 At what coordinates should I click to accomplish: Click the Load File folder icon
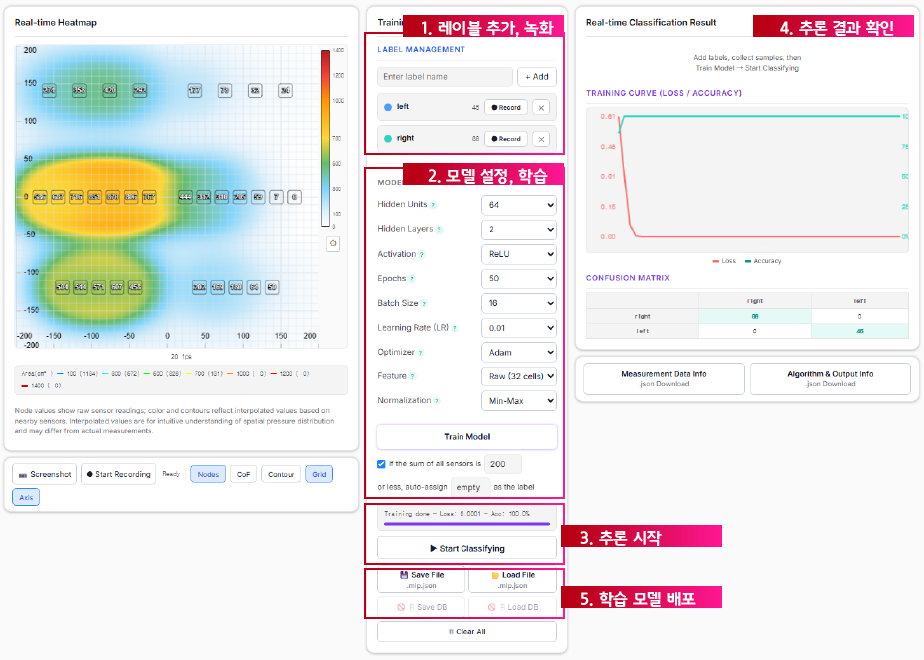(x=495, y=575)
